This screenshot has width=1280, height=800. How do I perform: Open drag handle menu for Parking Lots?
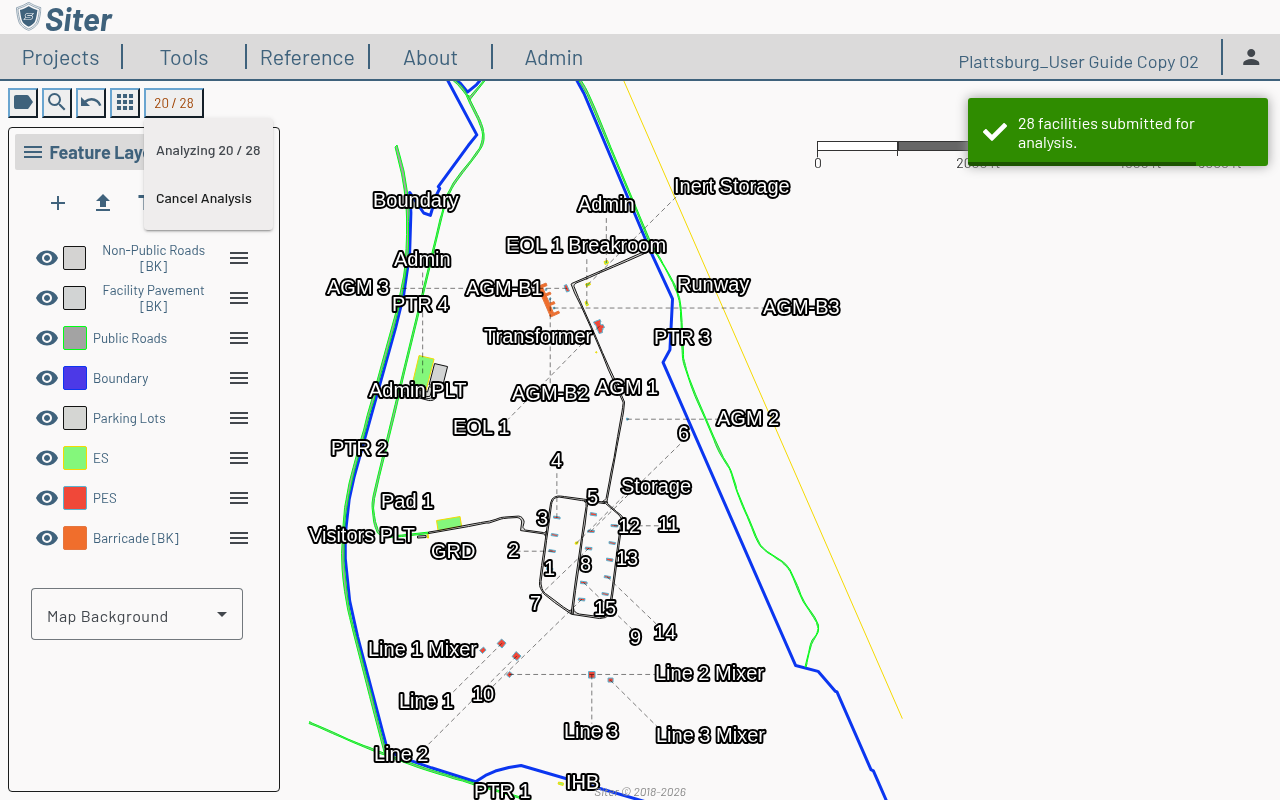tap(239, 418)
